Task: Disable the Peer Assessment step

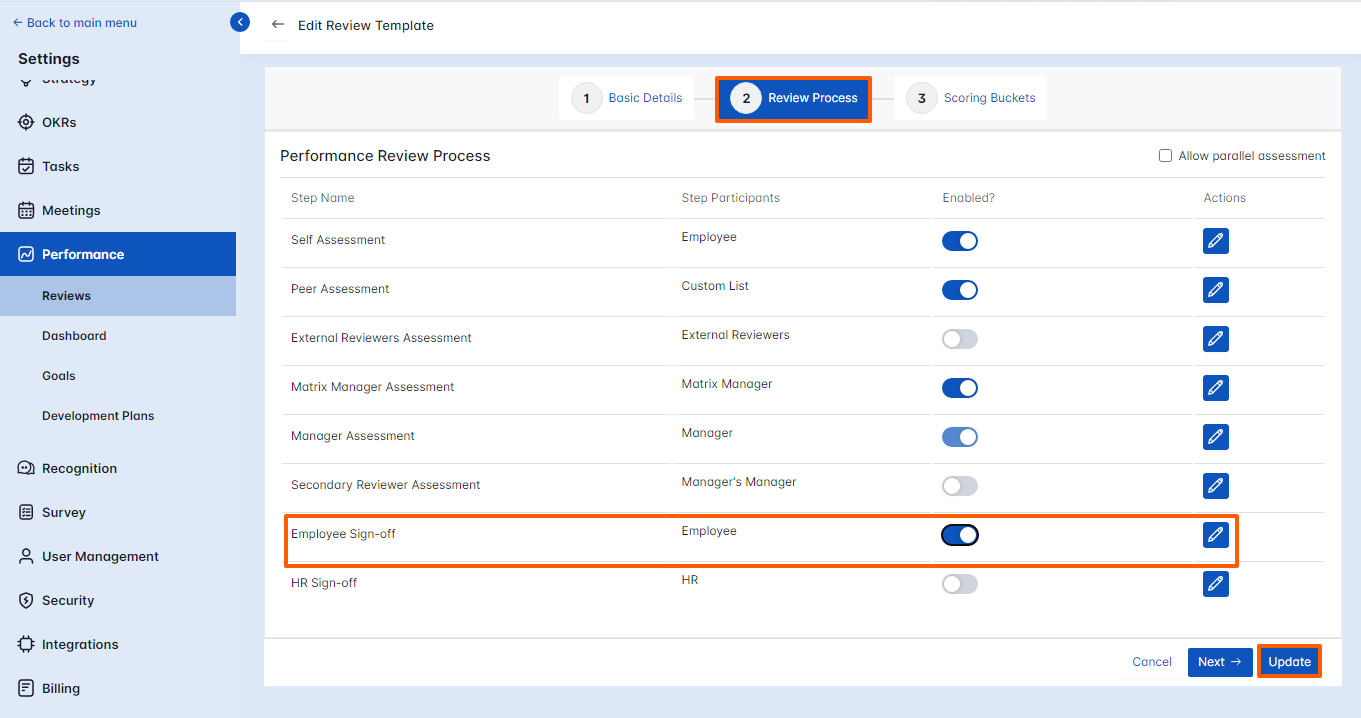Action: point(959,289)
